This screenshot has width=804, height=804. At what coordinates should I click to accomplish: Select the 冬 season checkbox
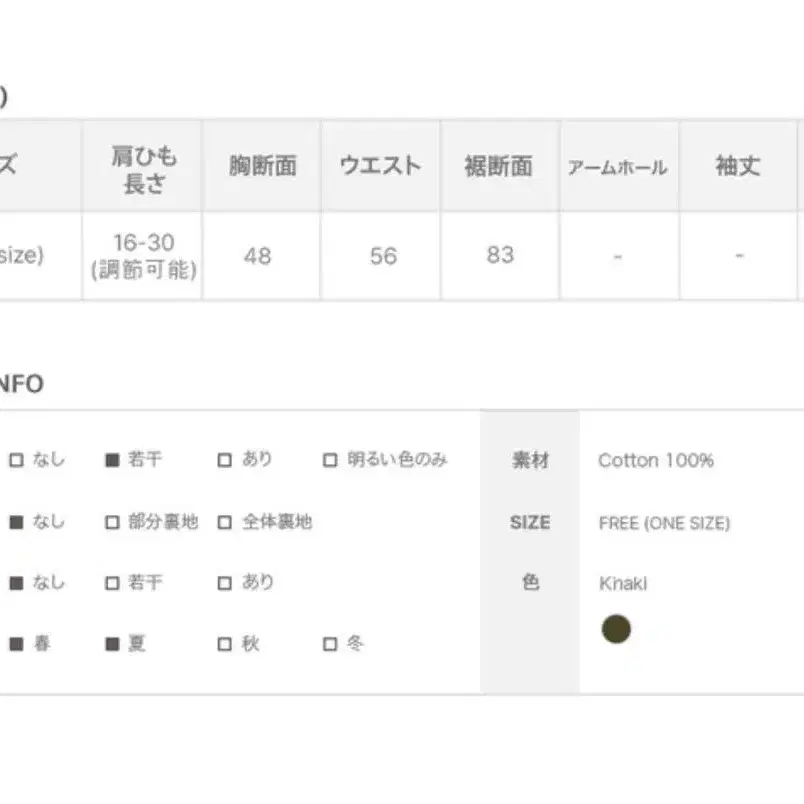[330, 644]
